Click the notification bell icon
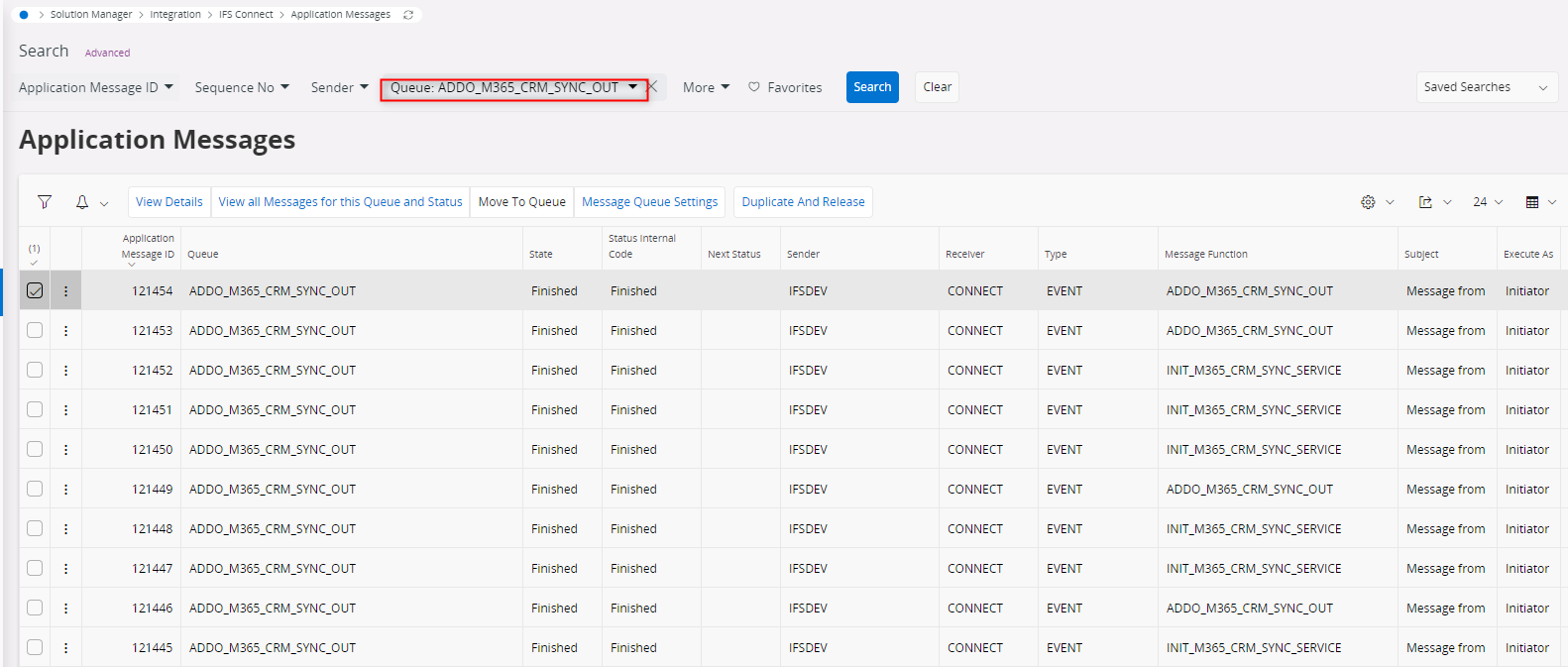Image resolution: width=1568 pixels, height=667 pixels. 82,202
